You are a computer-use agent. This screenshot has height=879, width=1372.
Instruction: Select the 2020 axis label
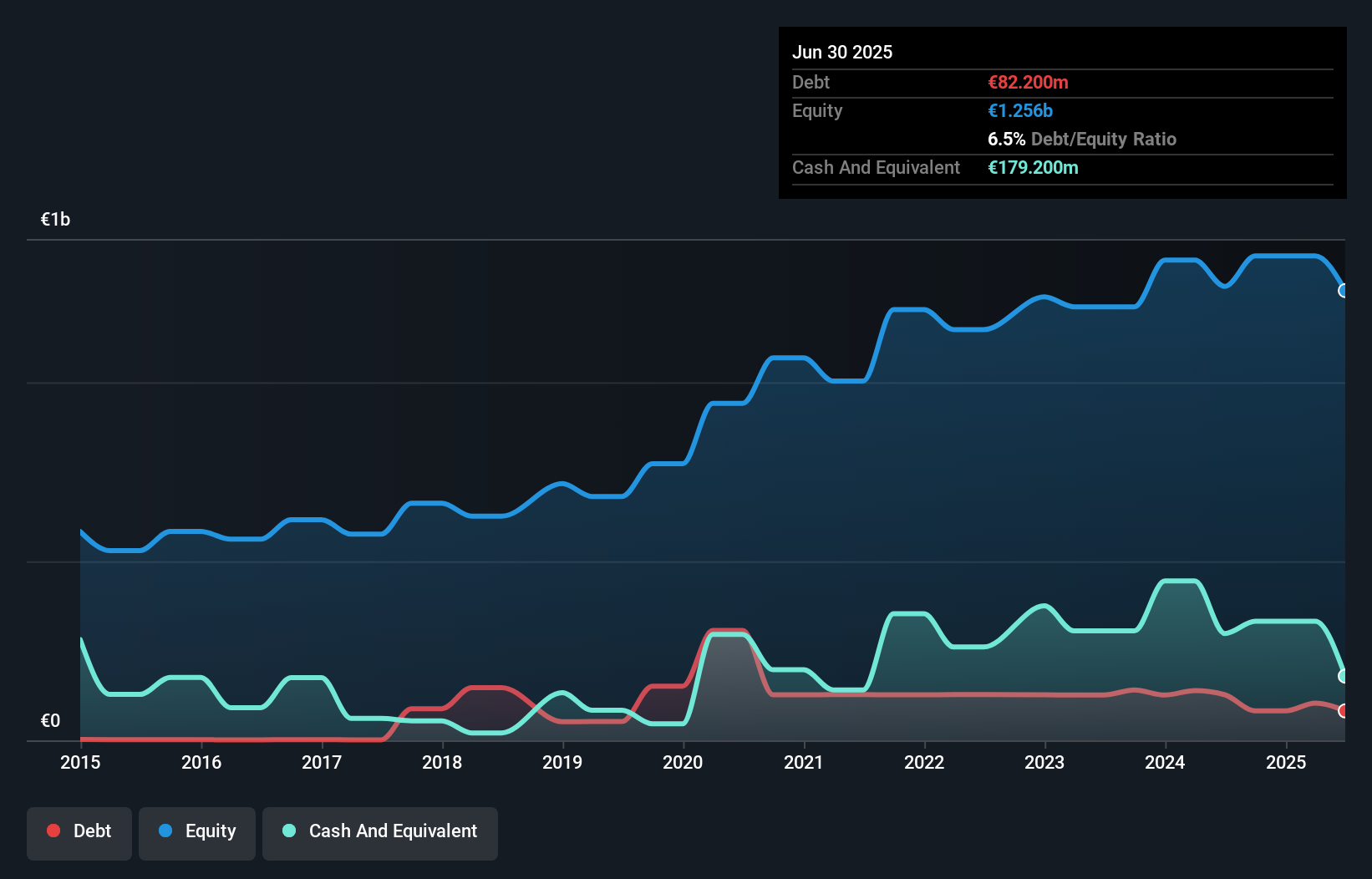[682, 762]
